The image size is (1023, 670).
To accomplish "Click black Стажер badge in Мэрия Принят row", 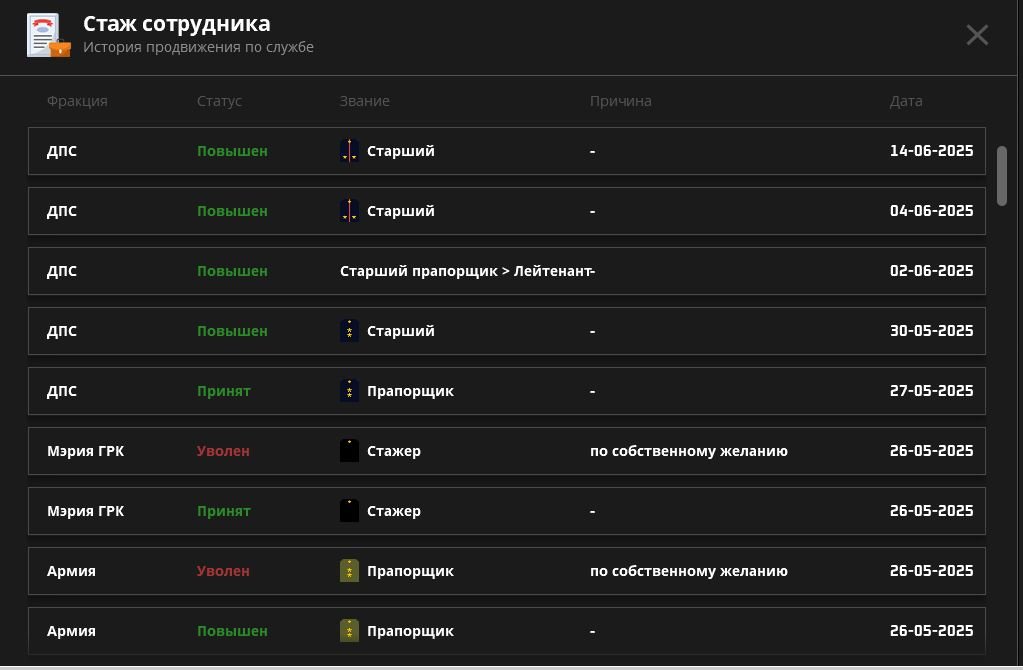I will click(x=349, y=511).
